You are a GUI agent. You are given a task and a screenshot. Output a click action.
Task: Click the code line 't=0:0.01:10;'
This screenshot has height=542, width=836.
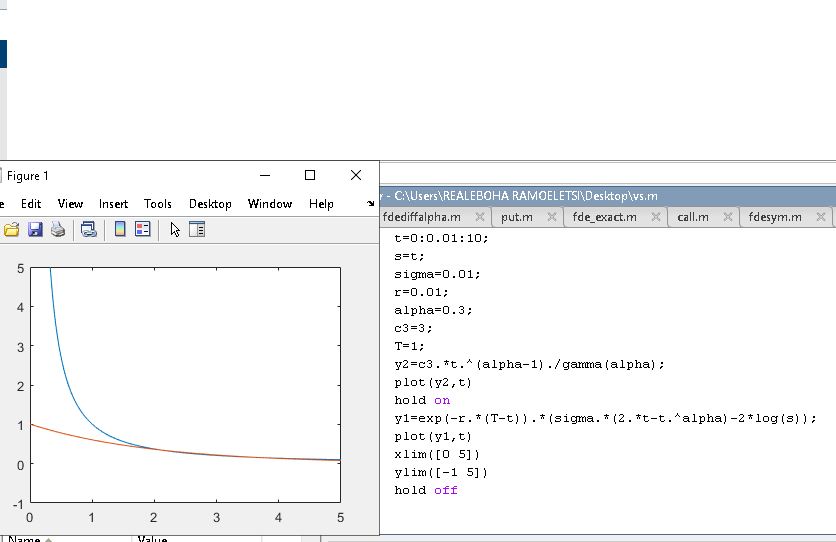pos(441,238)
